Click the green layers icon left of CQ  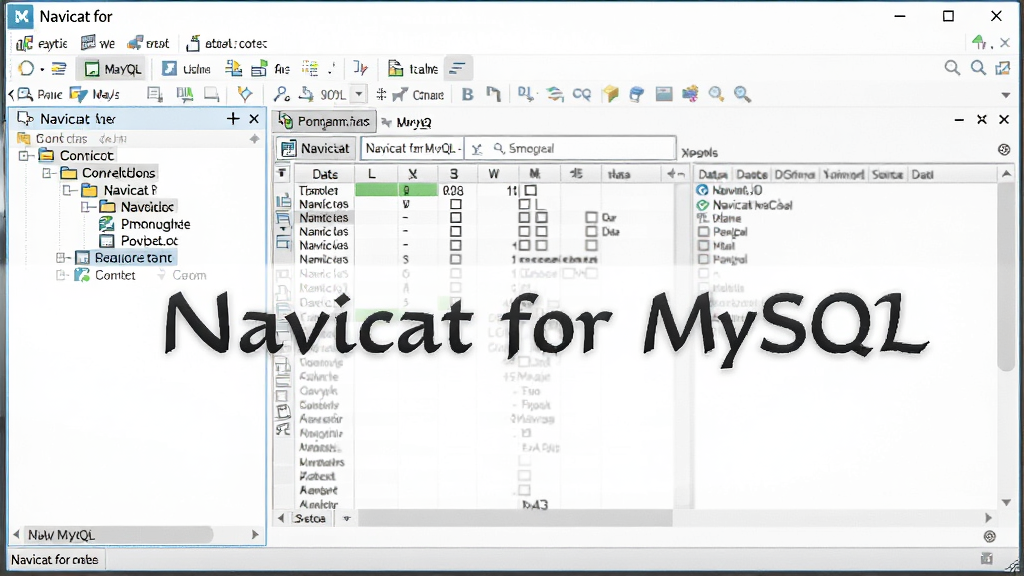[x=555, y=95]
